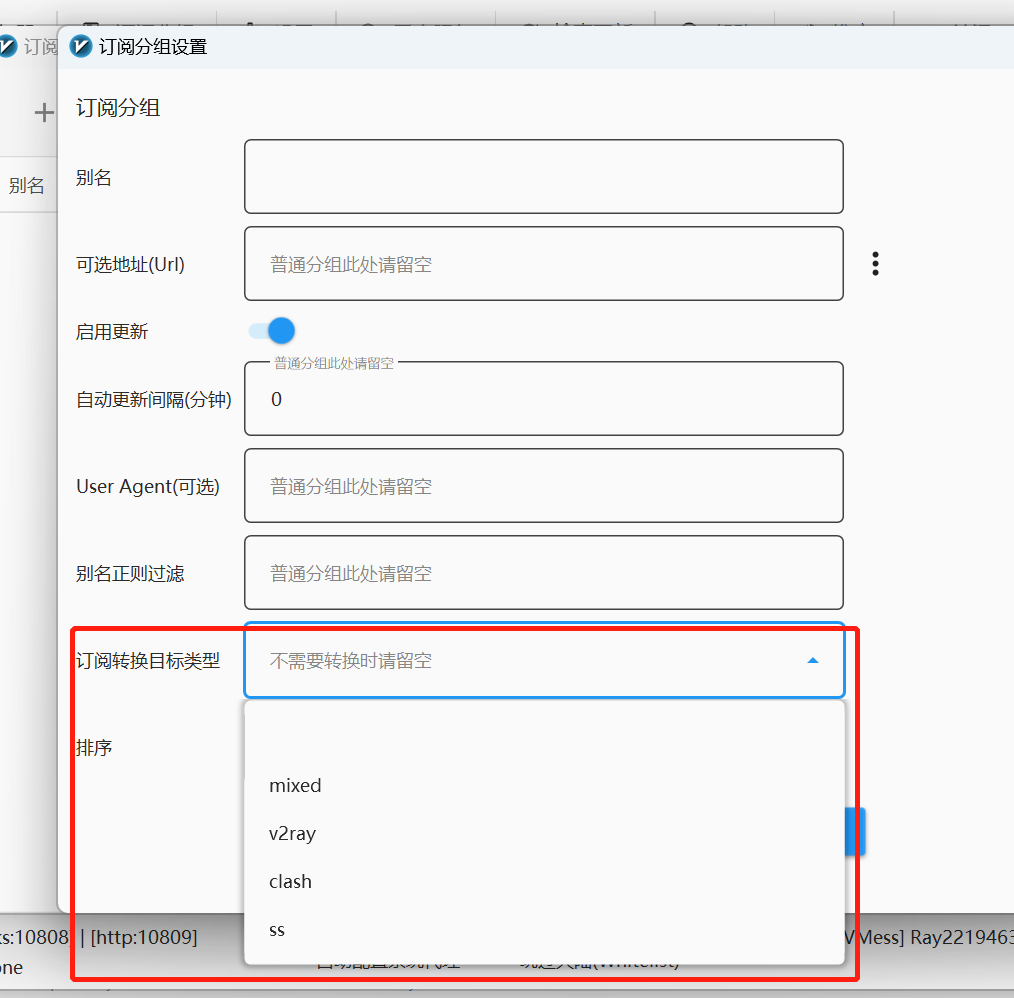Image resolution: width=1014 pixels, height=998 pixels.
Task: Select clash from the open dropdown
Action: tap(290, 881)
